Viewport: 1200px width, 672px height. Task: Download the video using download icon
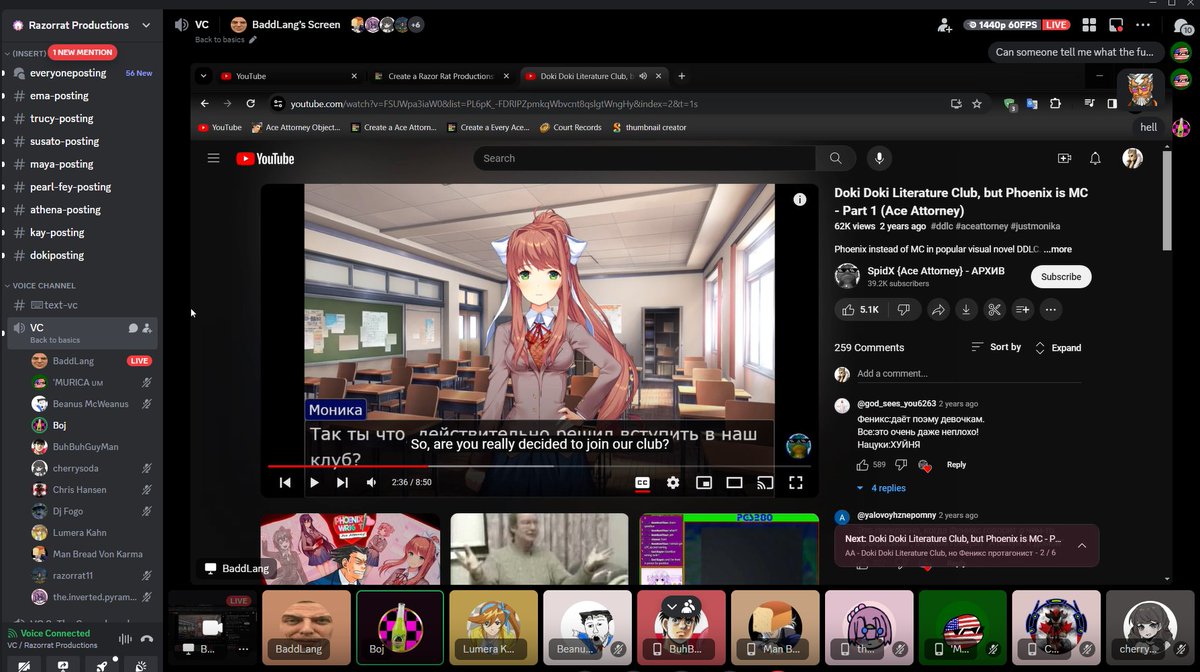[x=966, y=310]
